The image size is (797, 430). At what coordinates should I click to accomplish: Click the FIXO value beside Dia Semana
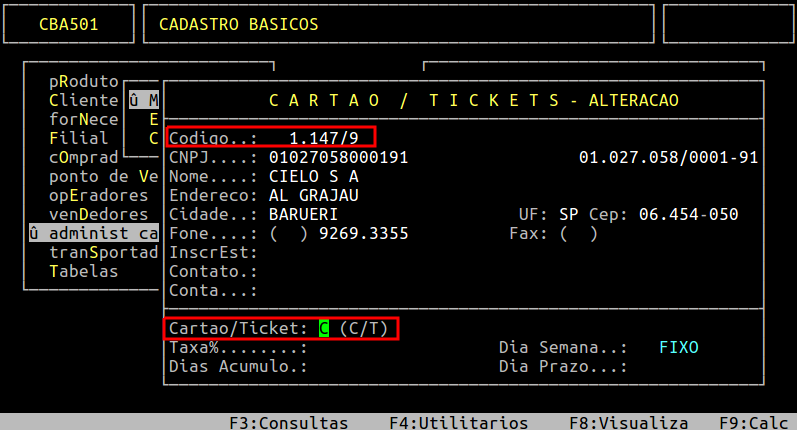679,347
